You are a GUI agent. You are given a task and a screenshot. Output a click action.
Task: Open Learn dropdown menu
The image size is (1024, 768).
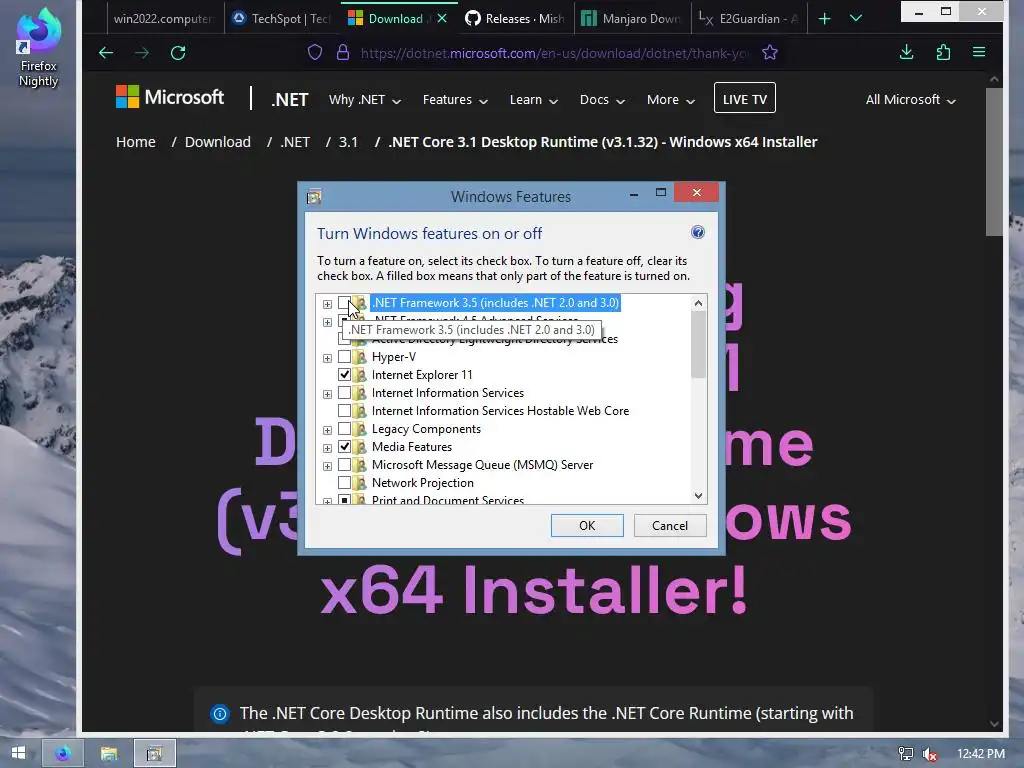(534, 100)
